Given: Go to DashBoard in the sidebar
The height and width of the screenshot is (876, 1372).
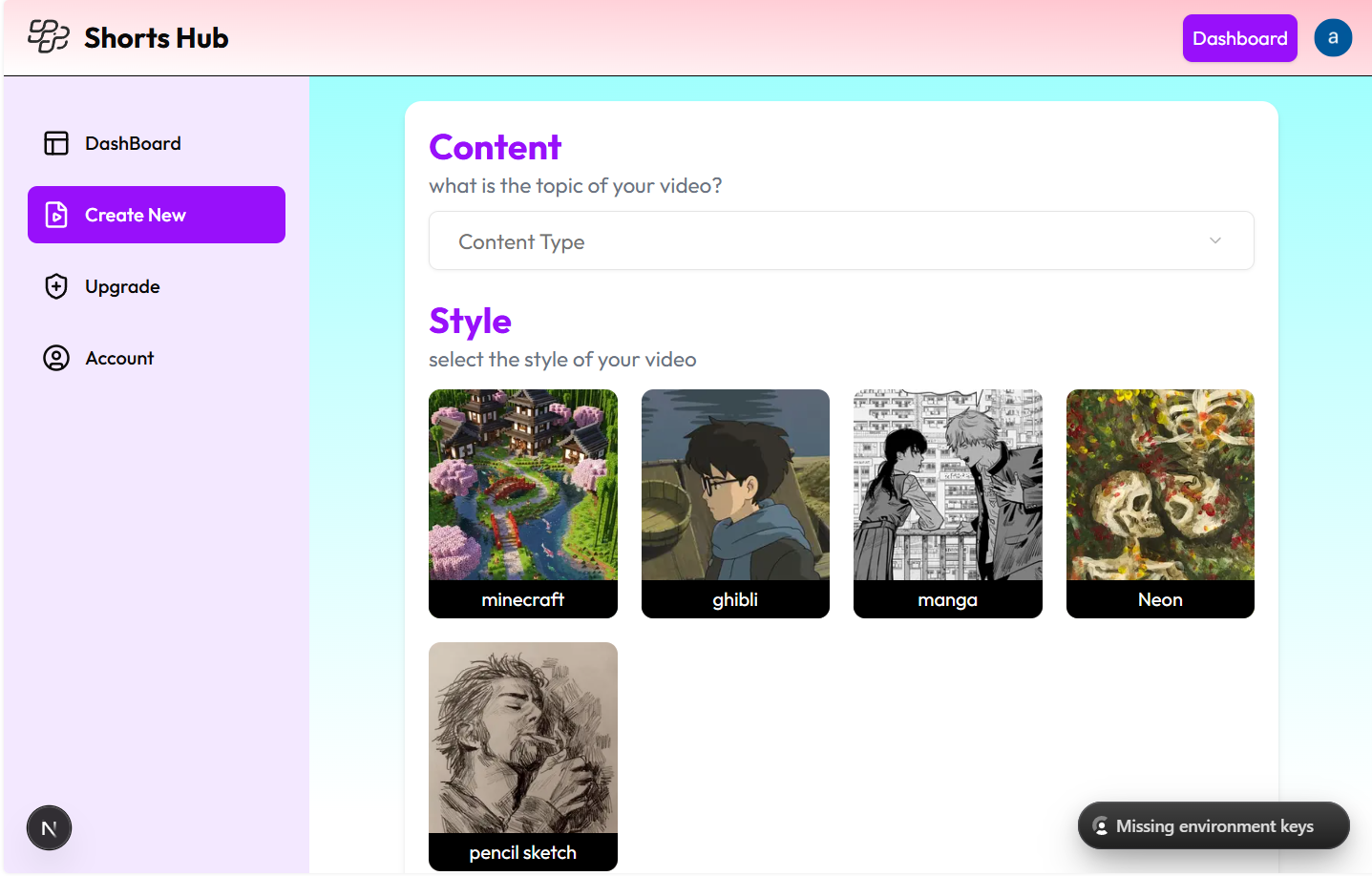Looking at the screenshot, I should (x=133, y=143).
